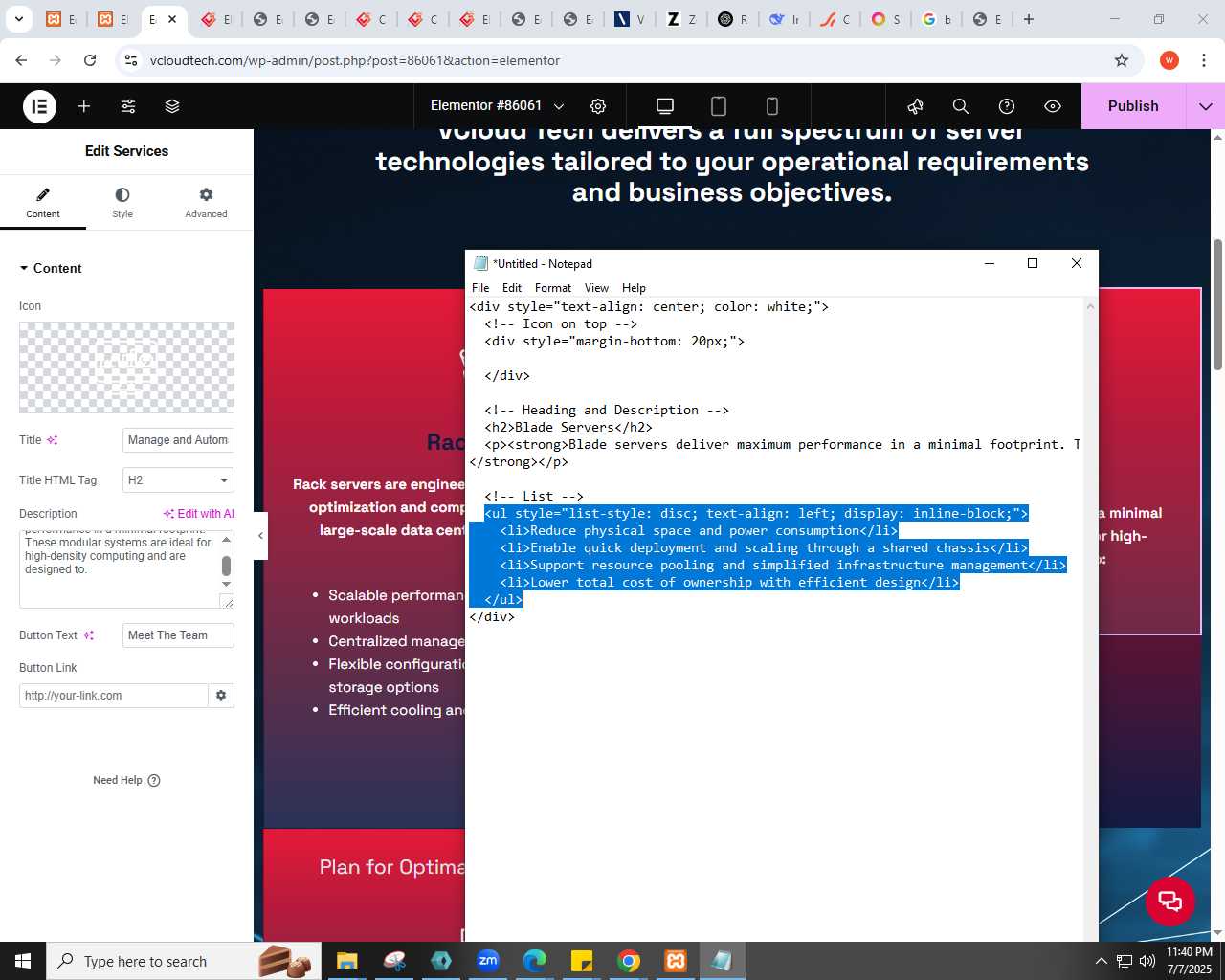This screenshot has height=980, width=1225.
Task: Click the taskbar search box
Action: 182,961
